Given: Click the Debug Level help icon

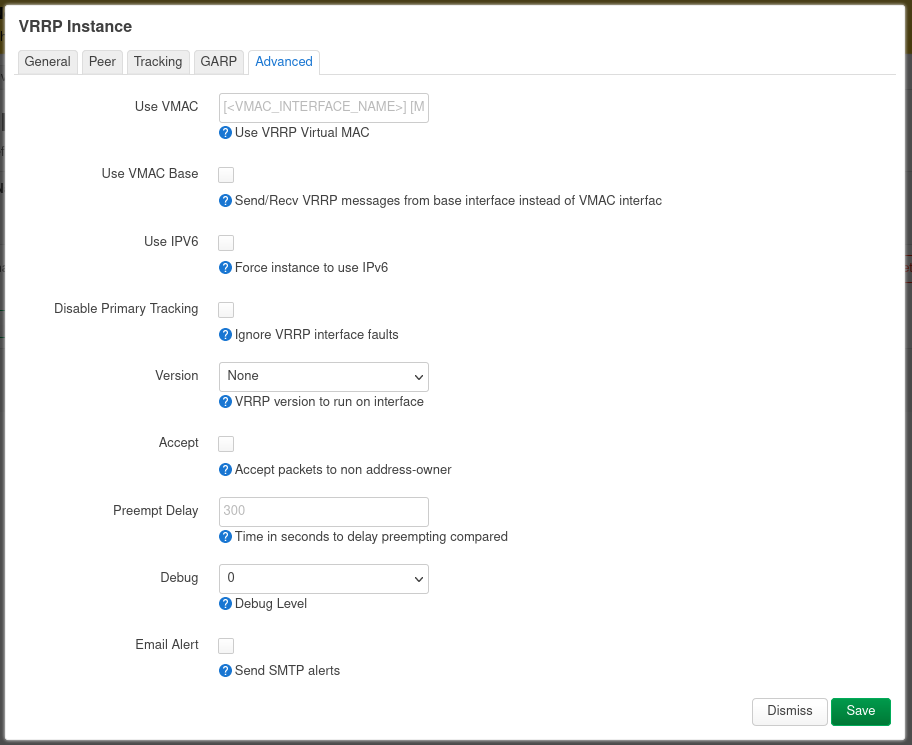Looking at the screenshot, I should click(x=225, y=603).
